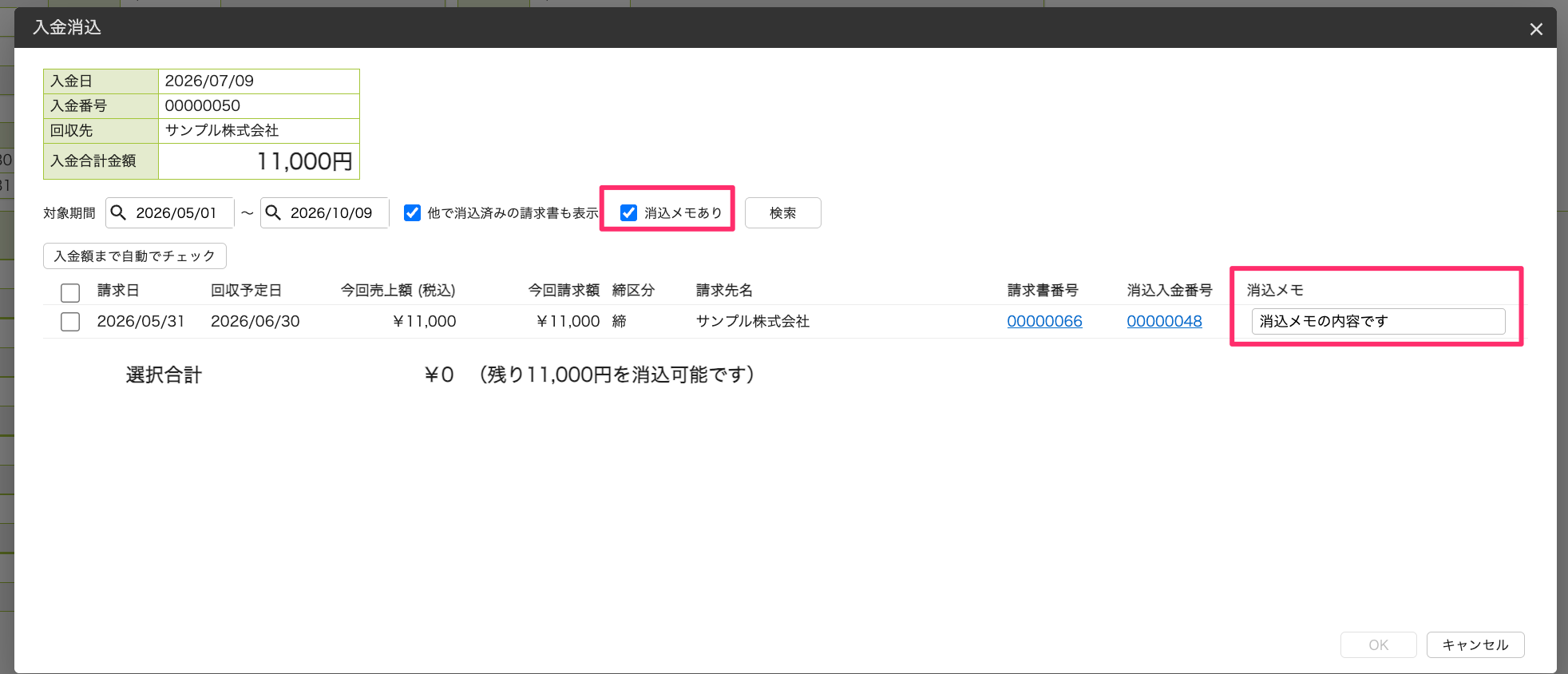Screen dimensions: 1568x674
Task: Click the 請求書番号 column header
Action: [x=1043, y=290]
